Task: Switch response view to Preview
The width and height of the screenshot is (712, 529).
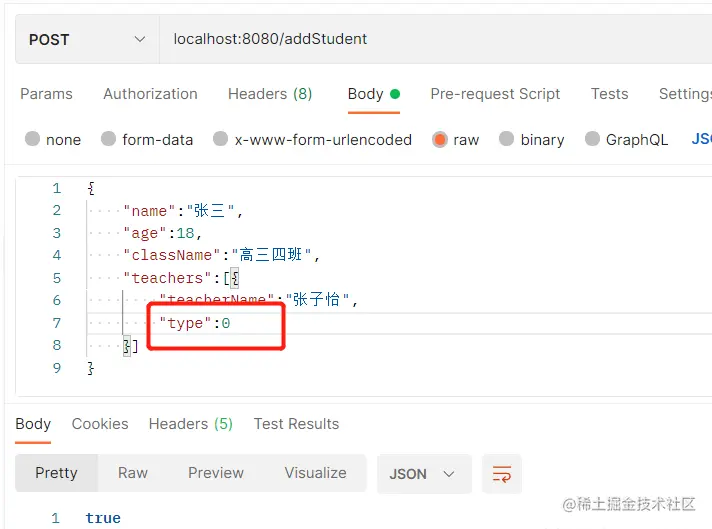Action: 216,473
